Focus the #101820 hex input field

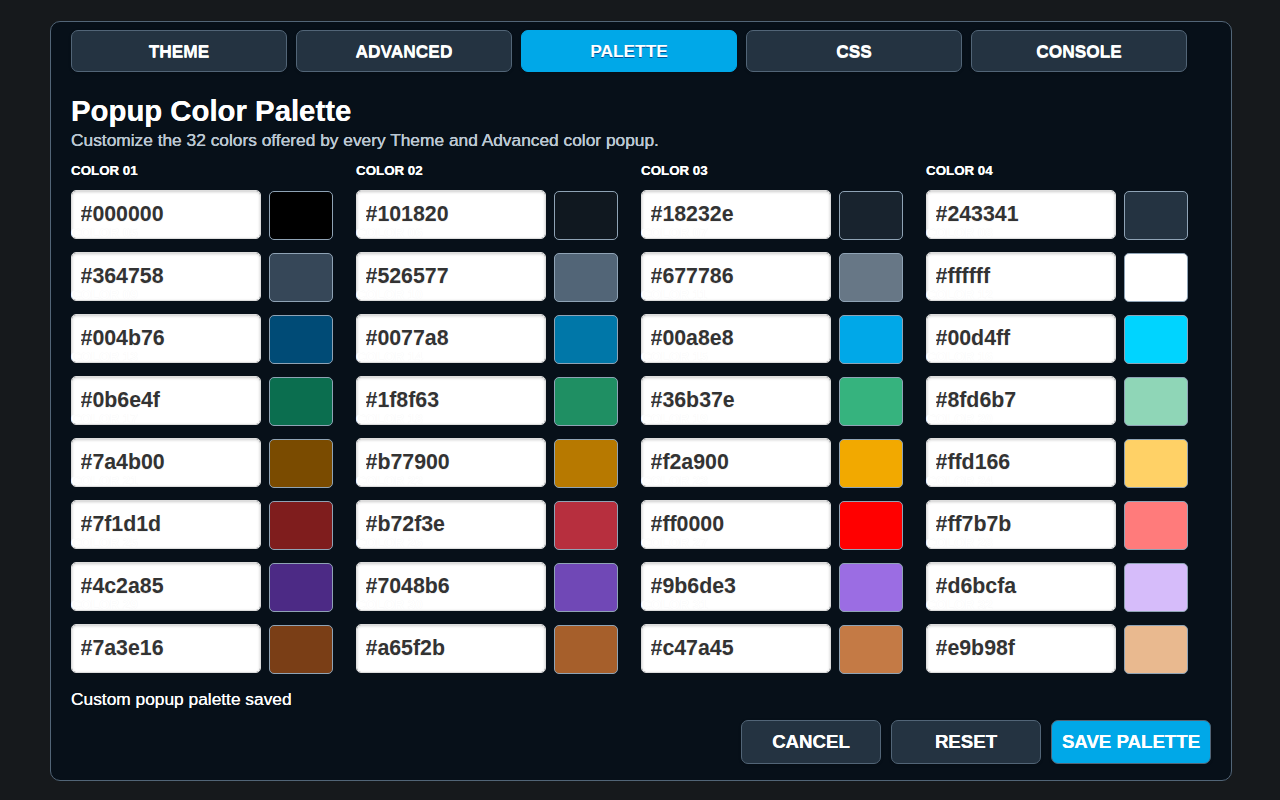click(x=451, y=215)
